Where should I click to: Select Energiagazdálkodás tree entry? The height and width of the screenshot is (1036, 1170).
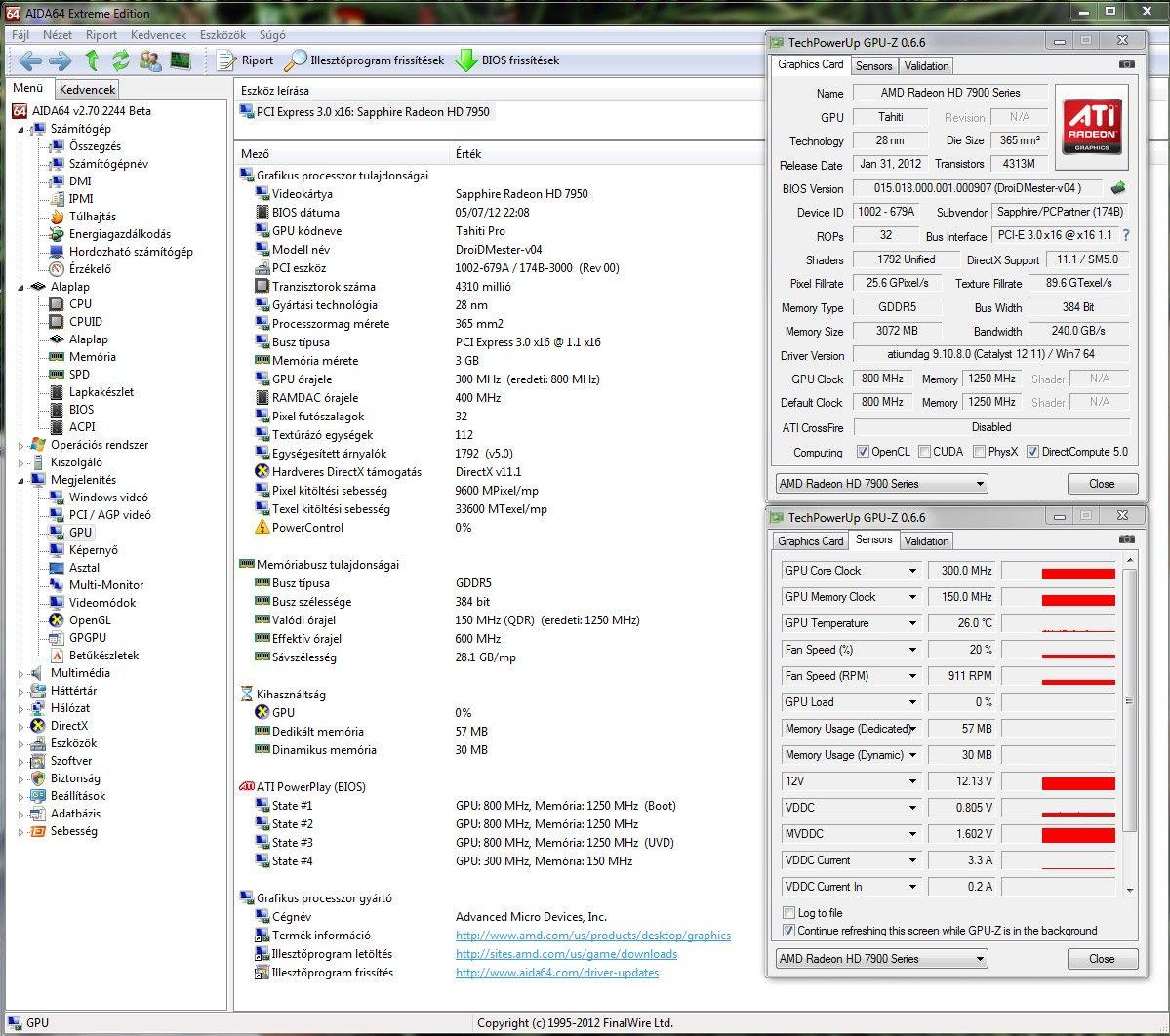pos(120,234)
